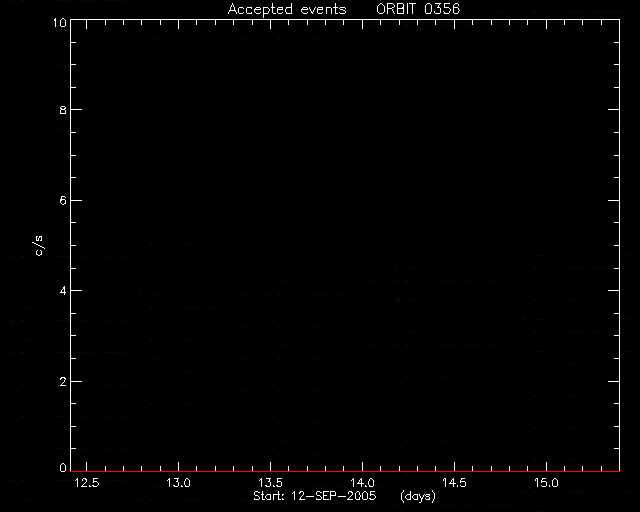Click the x-axis label 12.5
The image size is (640, 512).
pyautogui.click(x=87, y=483)
